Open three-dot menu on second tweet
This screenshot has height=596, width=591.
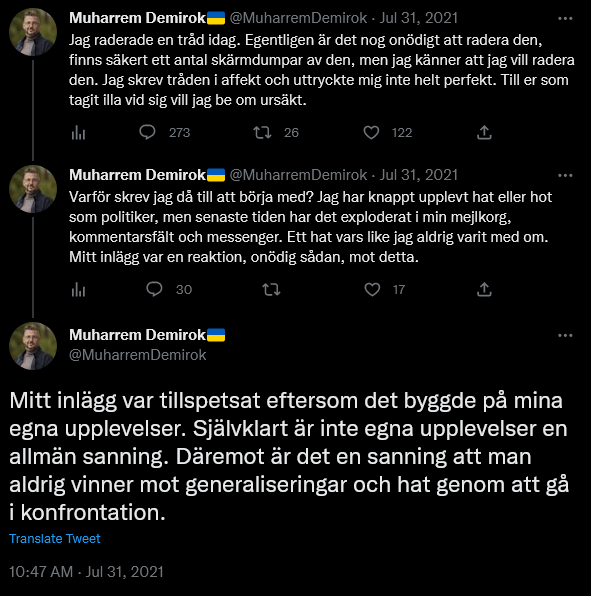(x=565, y=175)
